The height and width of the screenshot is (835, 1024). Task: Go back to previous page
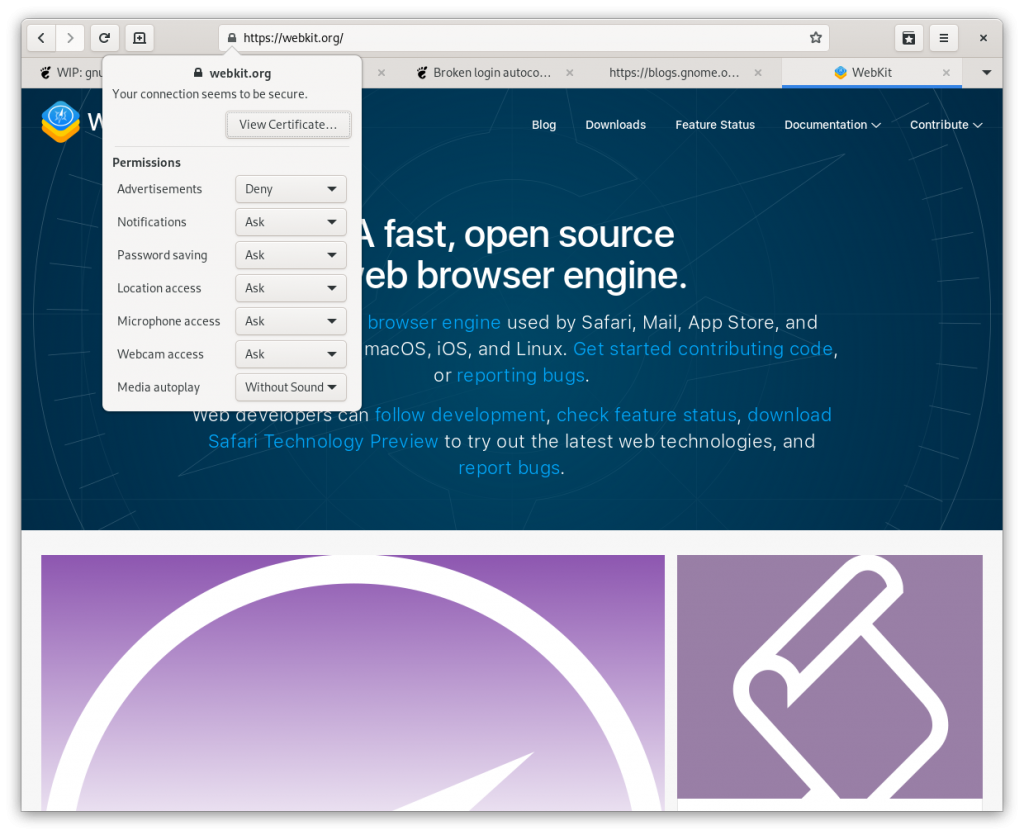[x=41, y=38]
